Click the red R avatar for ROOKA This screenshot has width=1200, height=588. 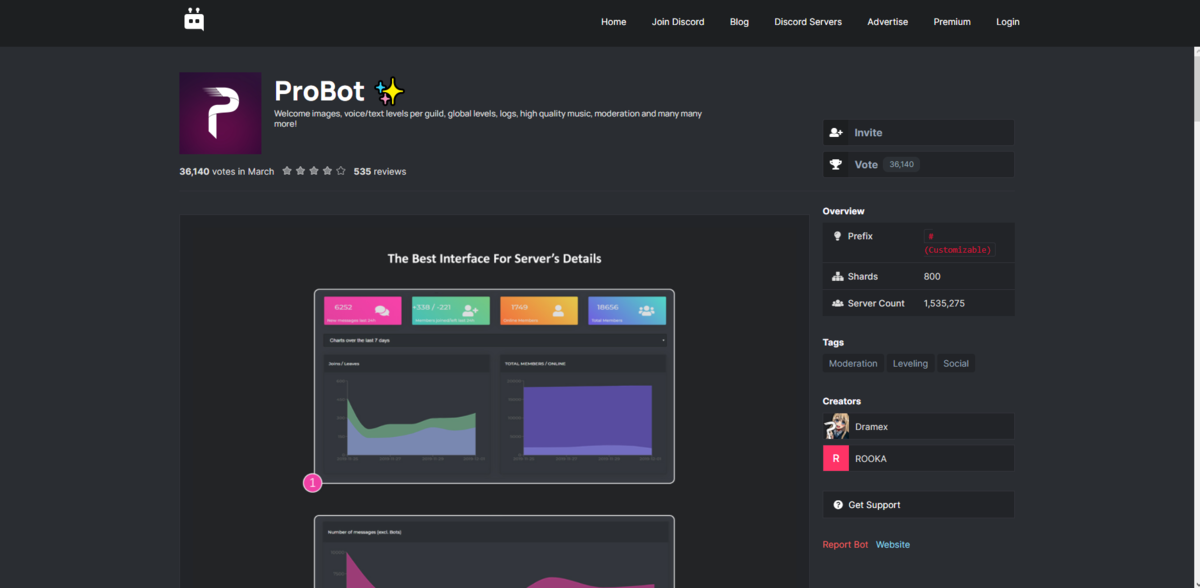point(836,458)
